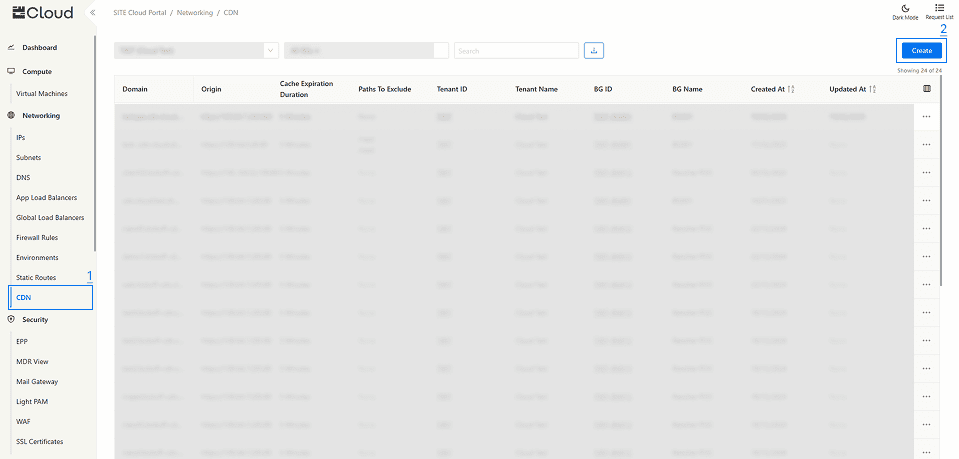Open Virtual Machines under Compute

click(41, 93)
